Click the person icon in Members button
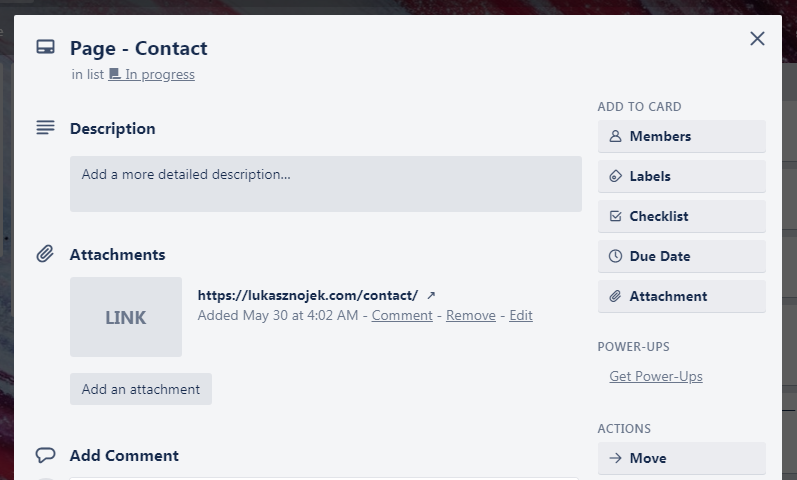 pyautogui.click(x=615, y=136)
